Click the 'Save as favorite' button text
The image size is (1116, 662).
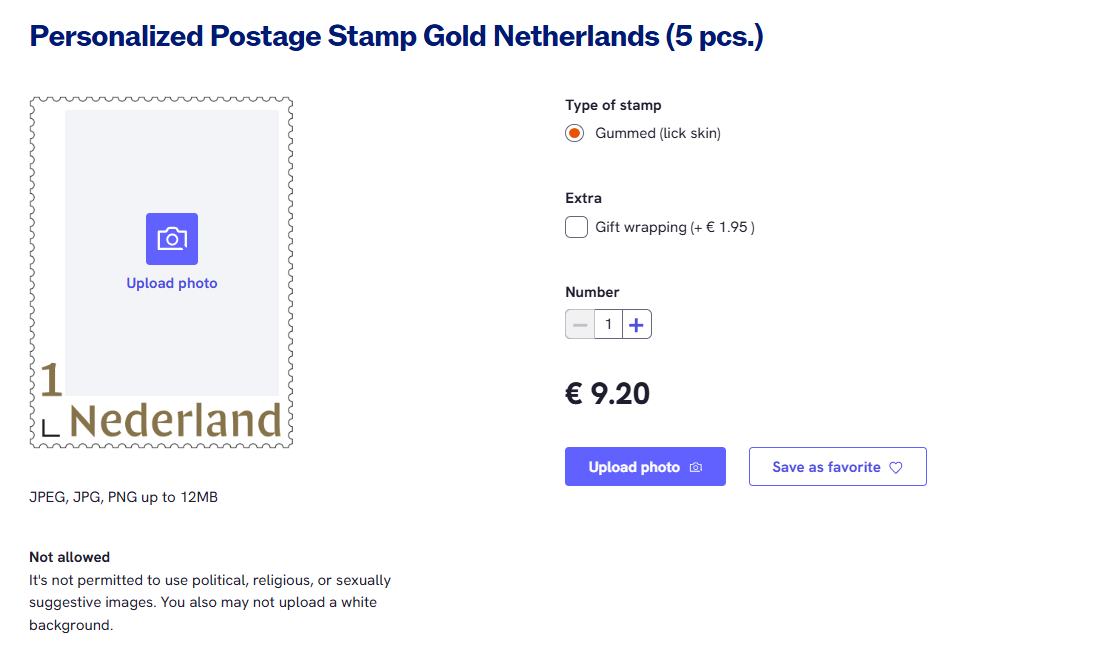pos(826,467)
